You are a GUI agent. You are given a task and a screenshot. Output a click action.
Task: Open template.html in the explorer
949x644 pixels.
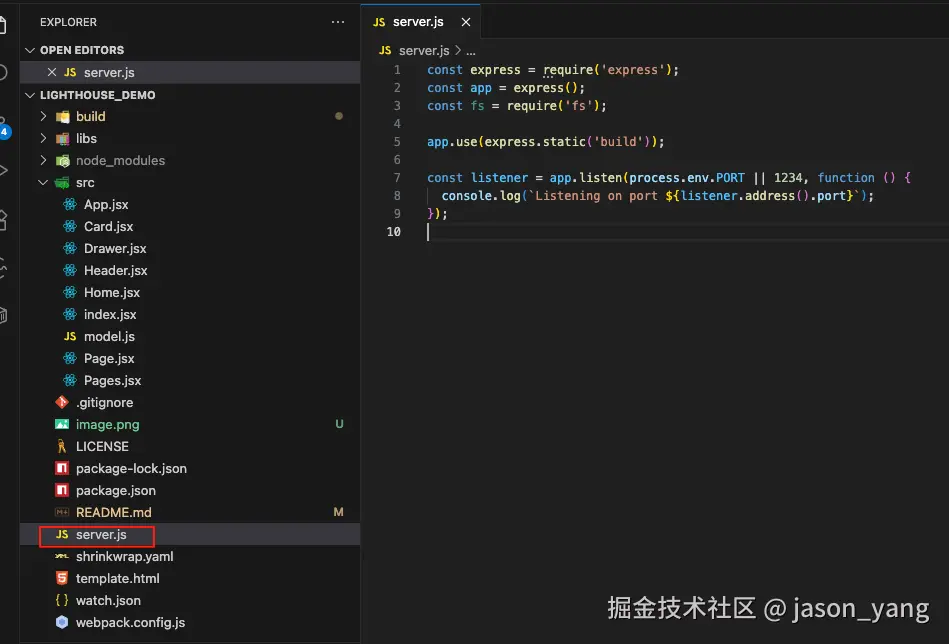click(x=117, y=579)
